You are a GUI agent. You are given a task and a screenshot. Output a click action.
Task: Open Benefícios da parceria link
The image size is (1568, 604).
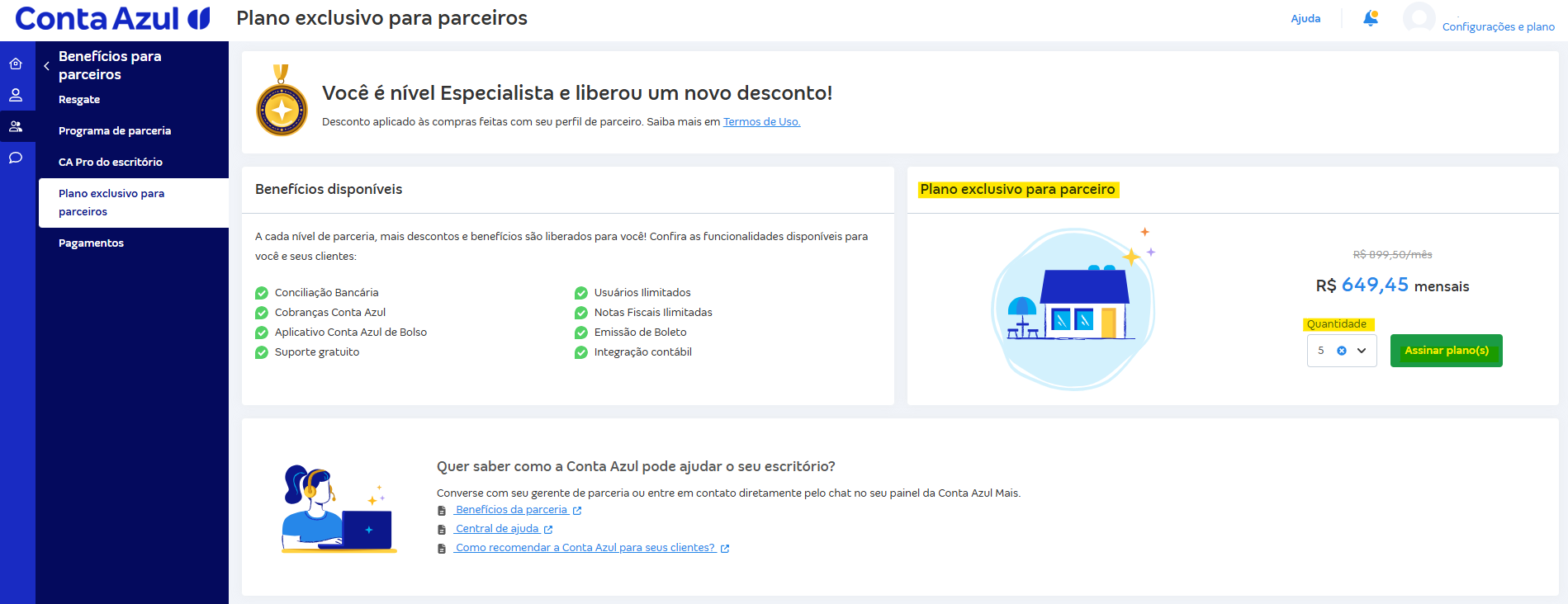click(511, 510)
